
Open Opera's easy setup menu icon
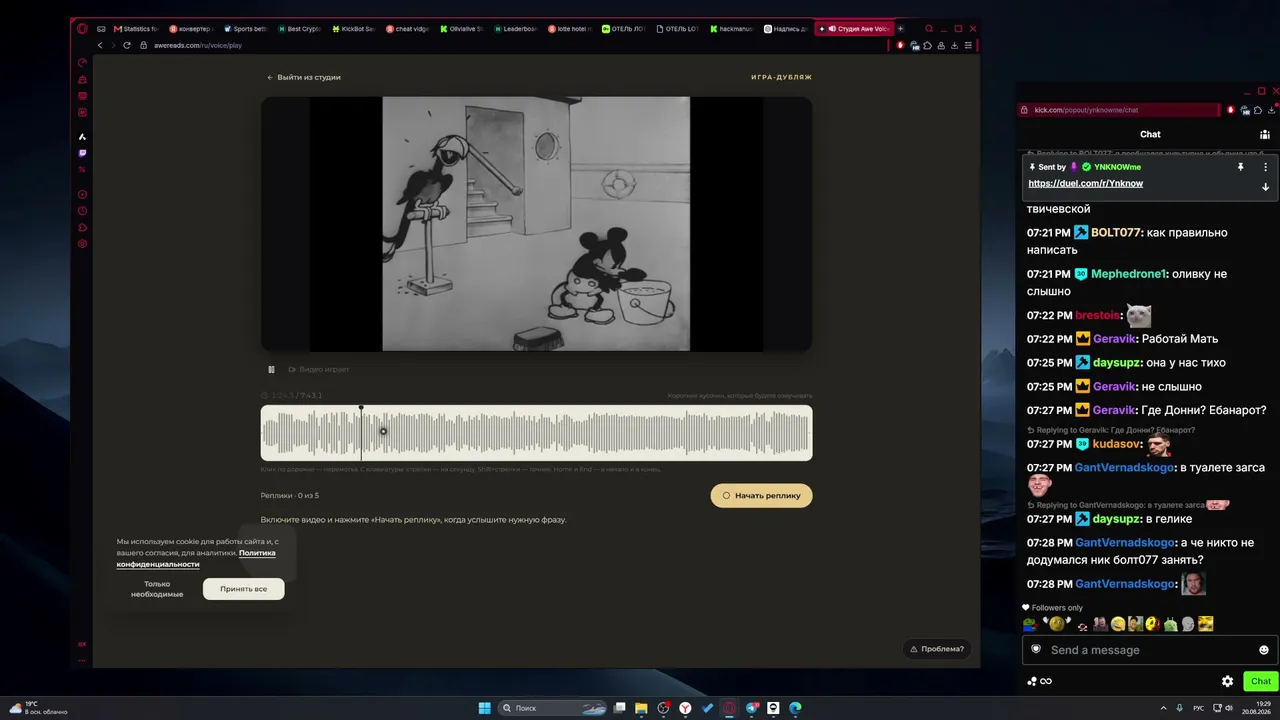(968, 45)
